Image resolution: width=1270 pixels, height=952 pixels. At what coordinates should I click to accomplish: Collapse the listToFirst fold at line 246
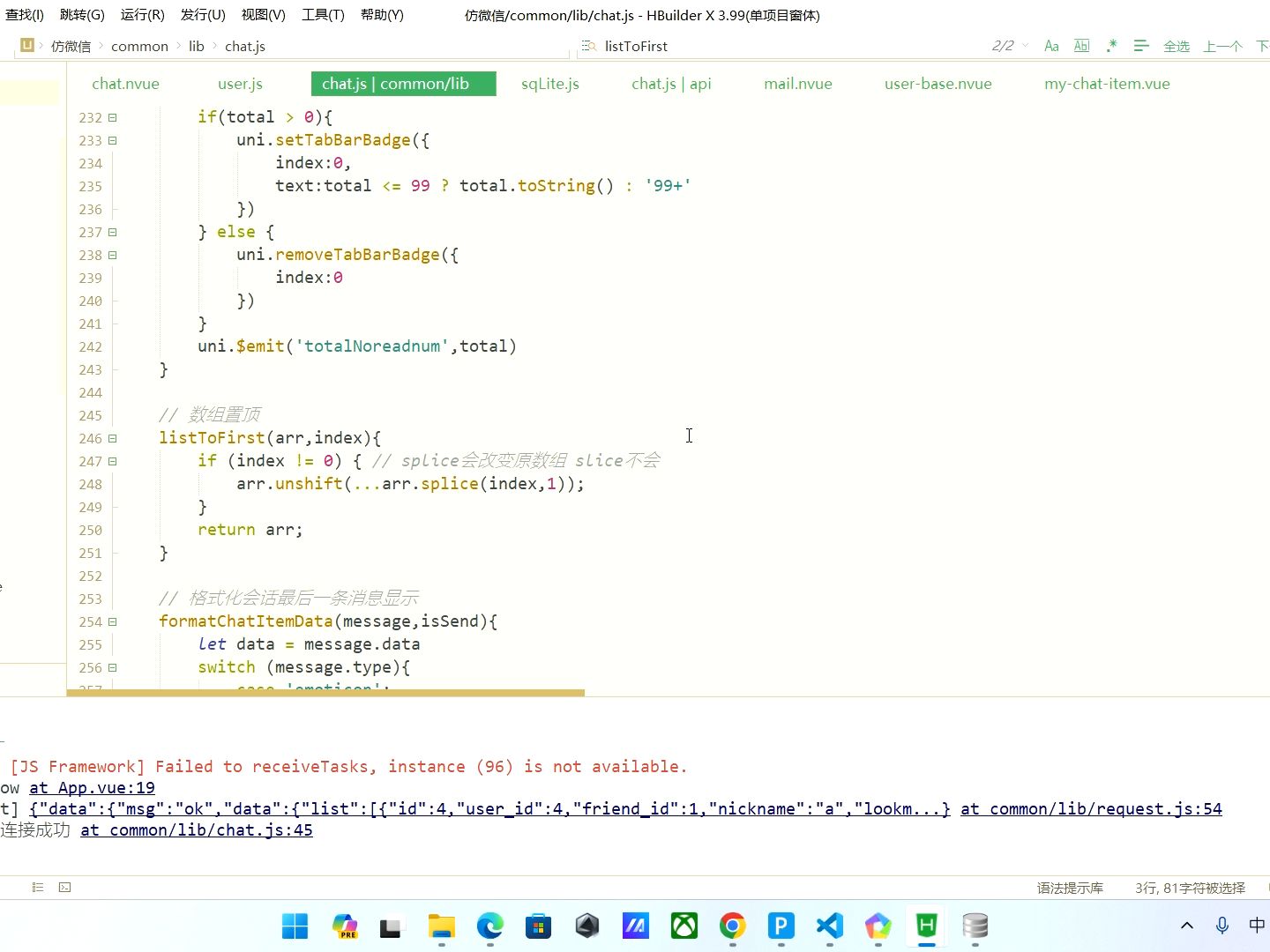click(x=112, y=438)
